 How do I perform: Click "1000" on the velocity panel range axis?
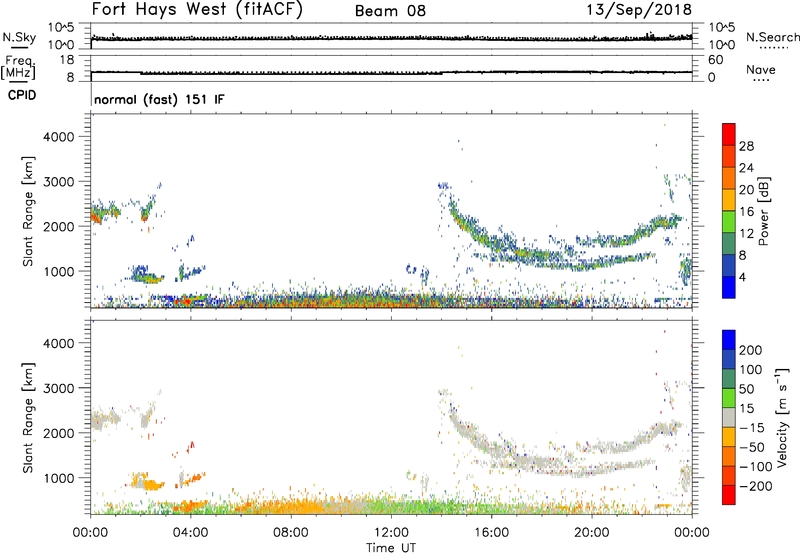pyautogui.click(x=59, y=477)
